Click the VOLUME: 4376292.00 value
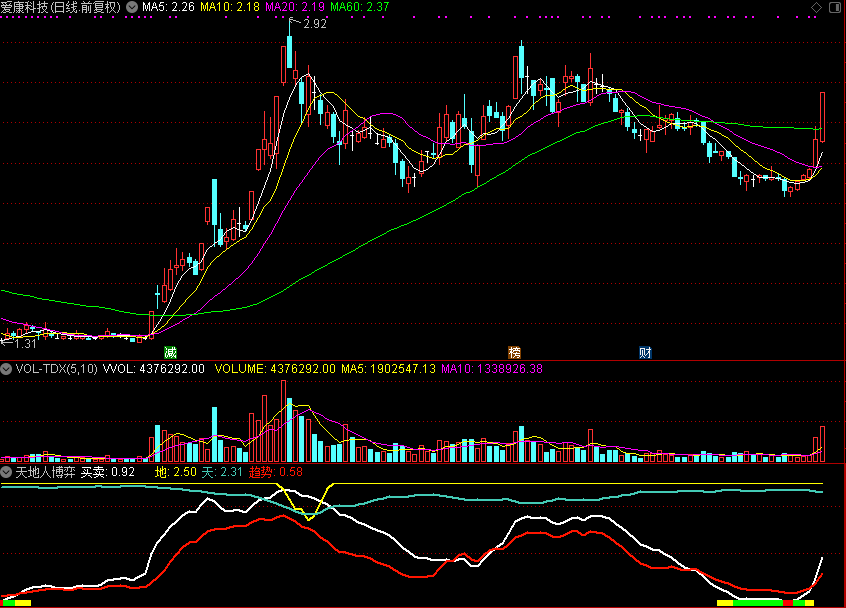 tap(275, 369)
